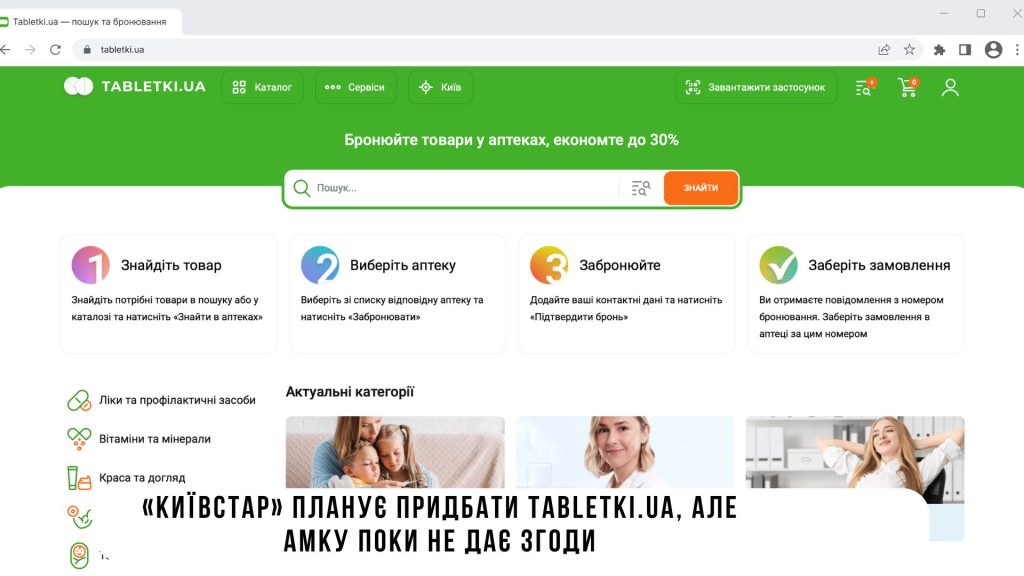The height and width of the screenshot is (576, 1024).
Task: Select the Tabletki.ua browser tab
Action: pyautogui.click(x=89, y=22)
